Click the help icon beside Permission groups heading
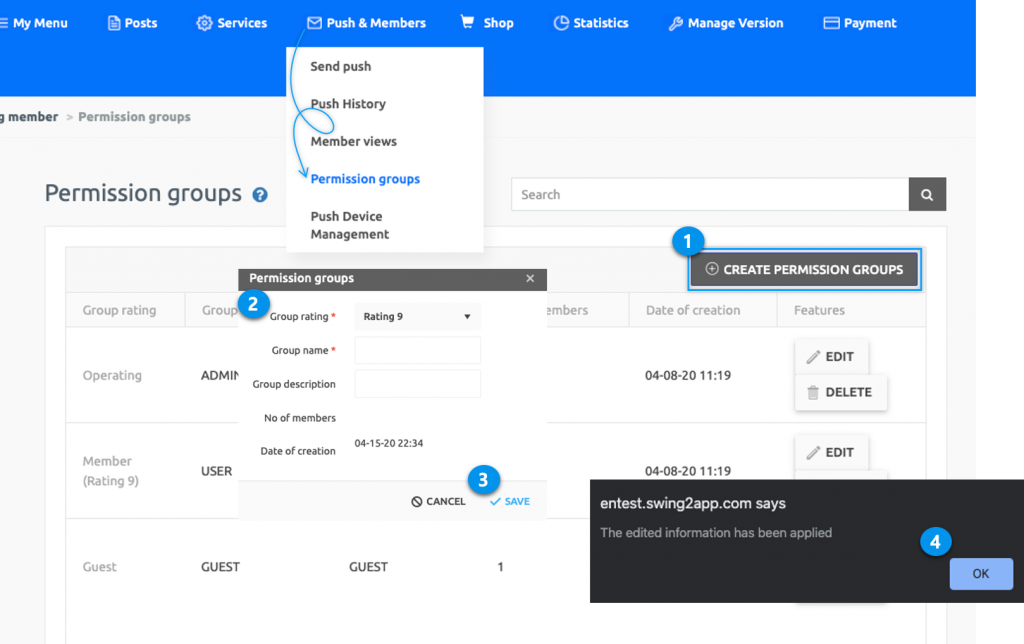This screenshot has width=1024, height=644. coord(260,195)
